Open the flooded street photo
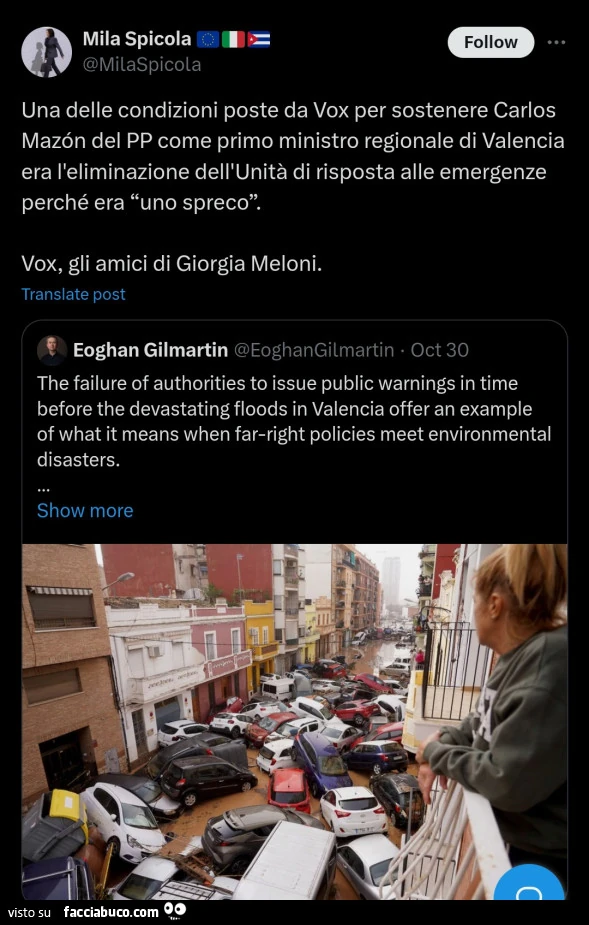This screenshot has width=589, height=925. point(294,721)
